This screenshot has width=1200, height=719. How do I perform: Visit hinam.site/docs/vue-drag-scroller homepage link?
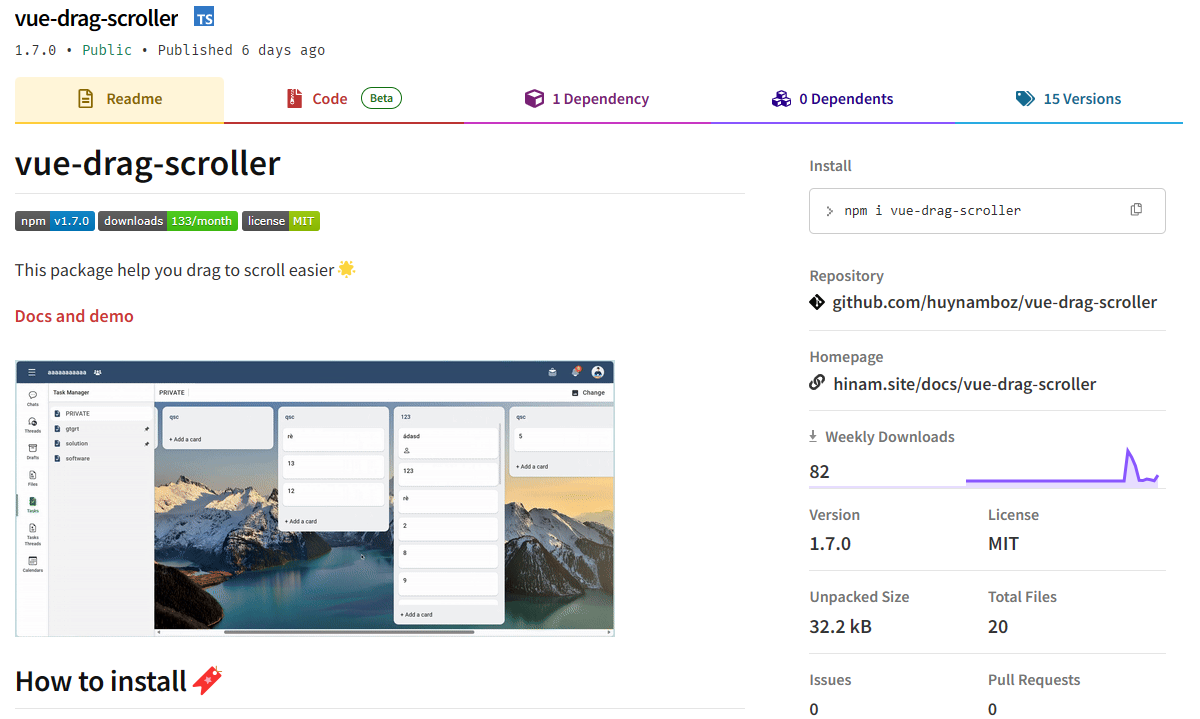[x=964, y=384]
